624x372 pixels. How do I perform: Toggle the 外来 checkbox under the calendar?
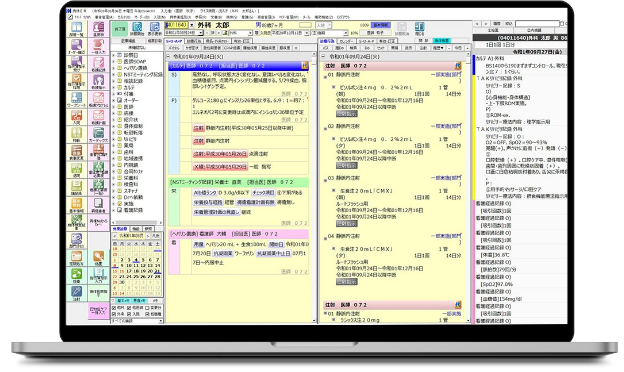(x=114, y=314)
